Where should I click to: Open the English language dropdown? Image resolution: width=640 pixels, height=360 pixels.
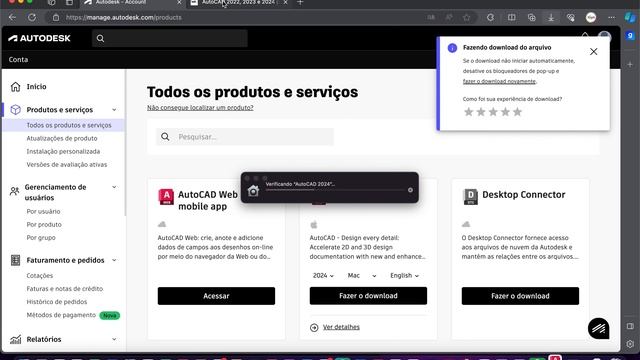pos(404,276)
